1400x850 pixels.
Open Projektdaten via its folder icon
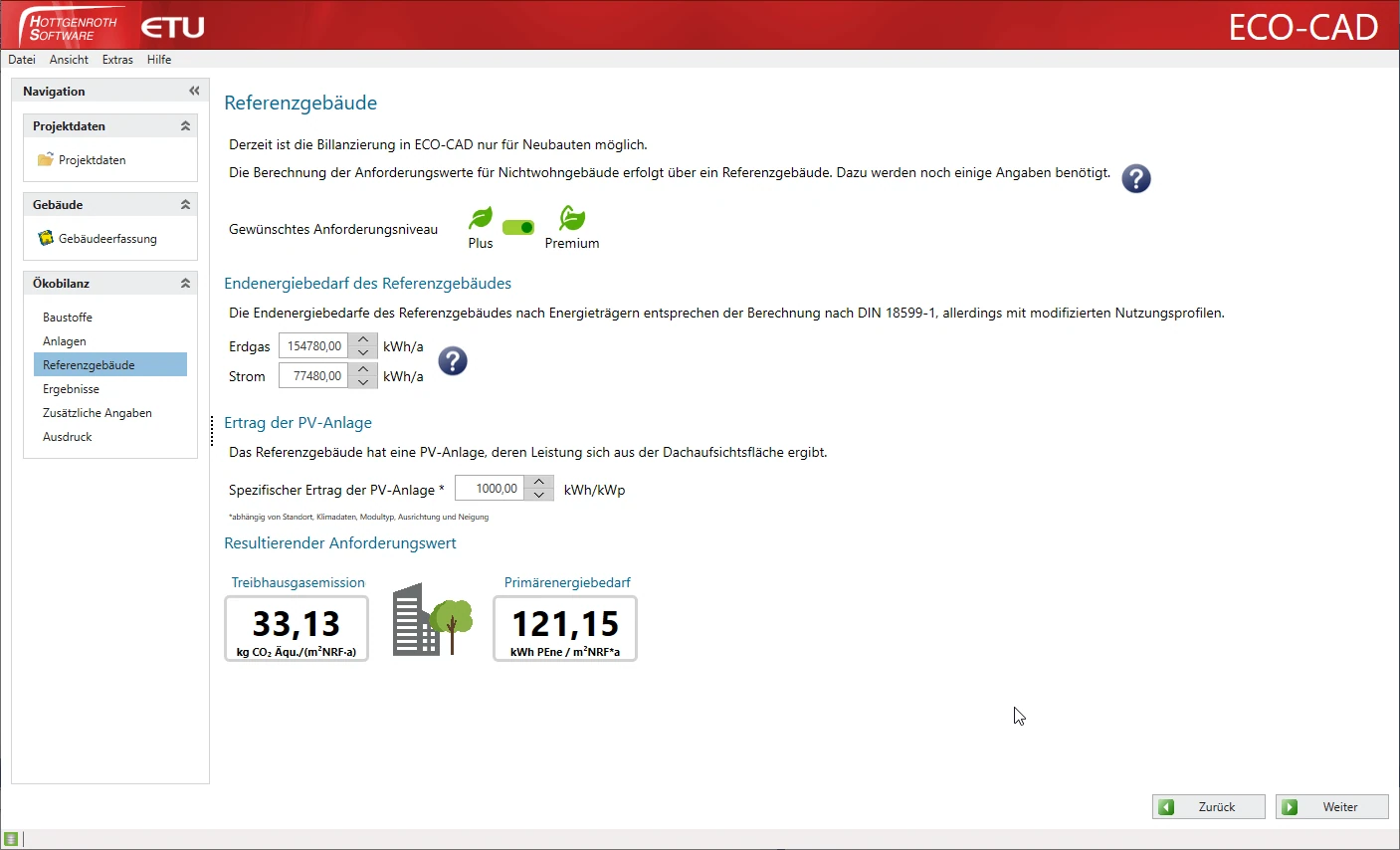[46, 160]
